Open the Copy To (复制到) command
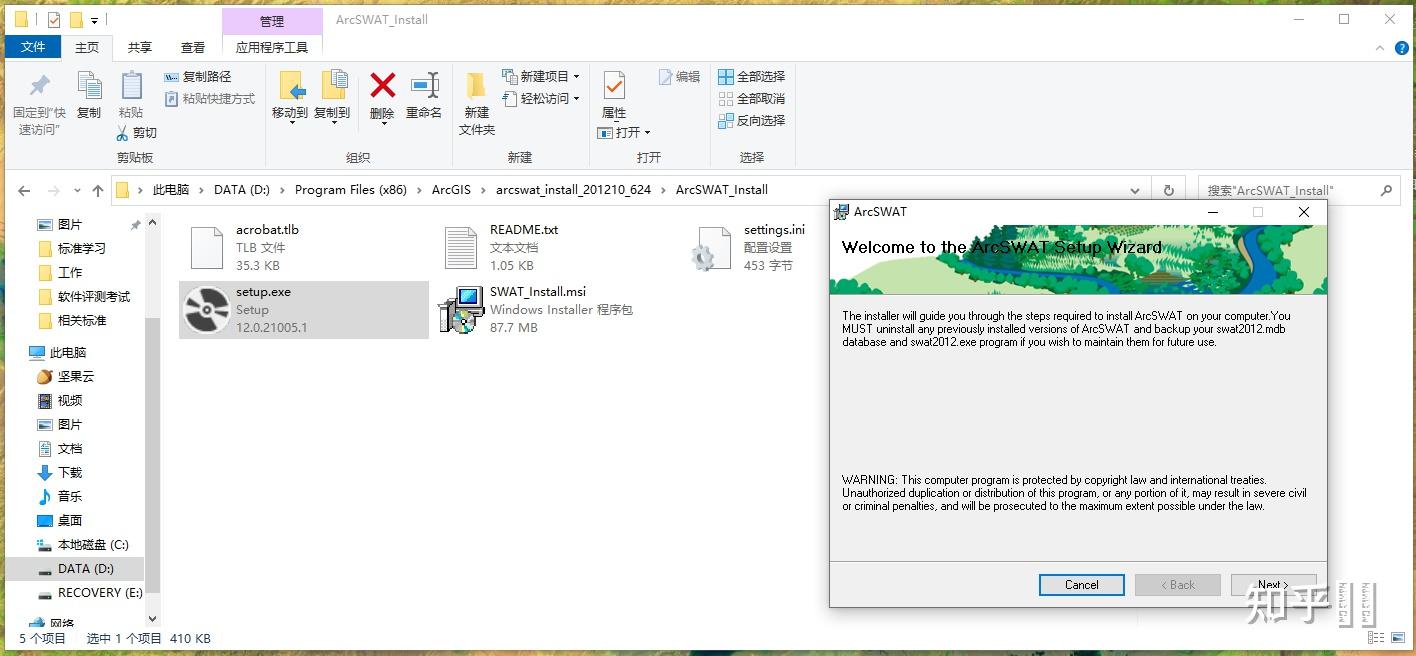The height and width of the screenshot is (656, 1416). click(x=332, y=95)
